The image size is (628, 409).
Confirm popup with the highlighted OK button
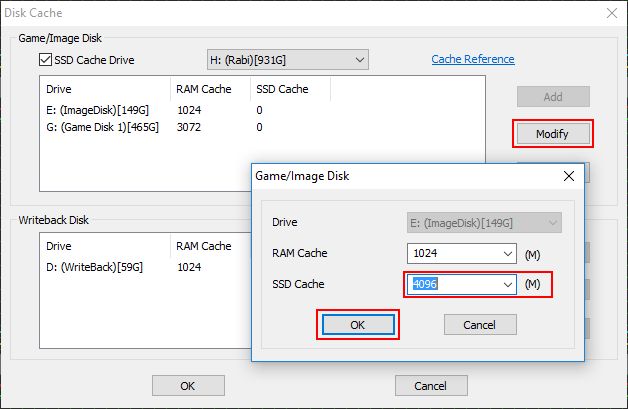point(358,324)
